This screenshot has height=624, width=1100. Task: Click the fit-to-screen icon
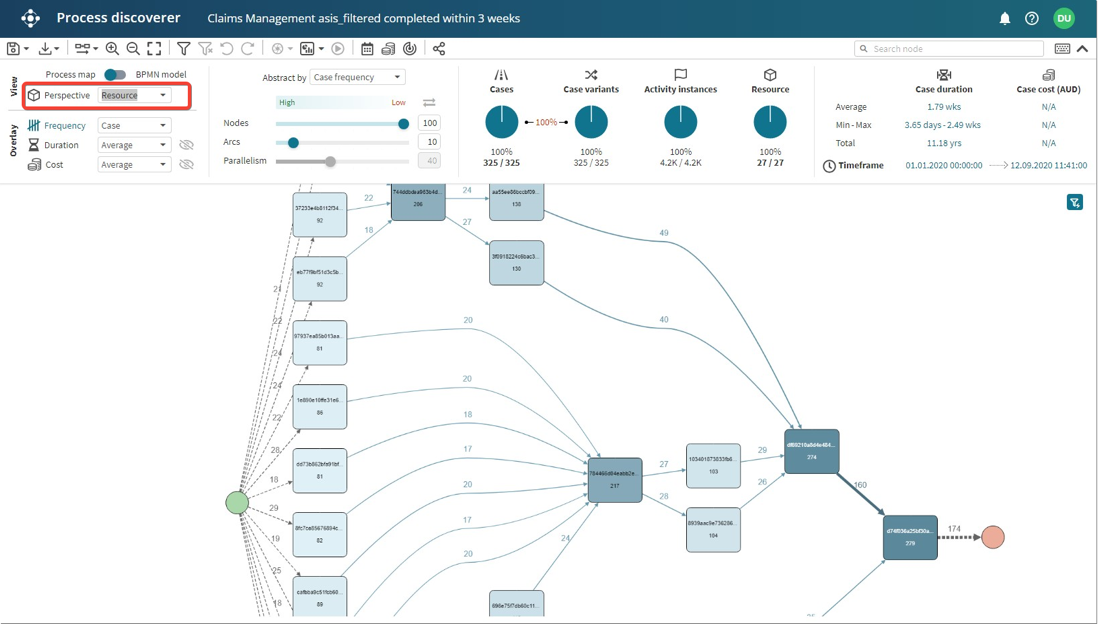pyautogui.click(x=154, y=48)
